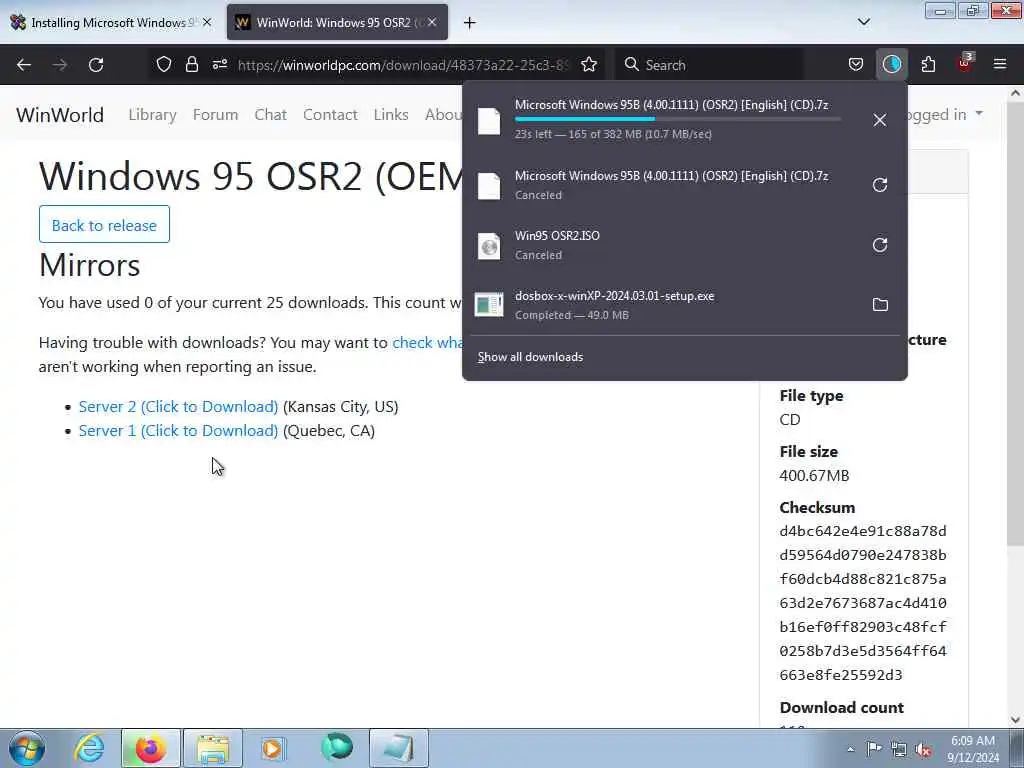Open the Pocket save icon
Image resolution: width=1024 pixels, height=768 pixels.
(856, 65)
